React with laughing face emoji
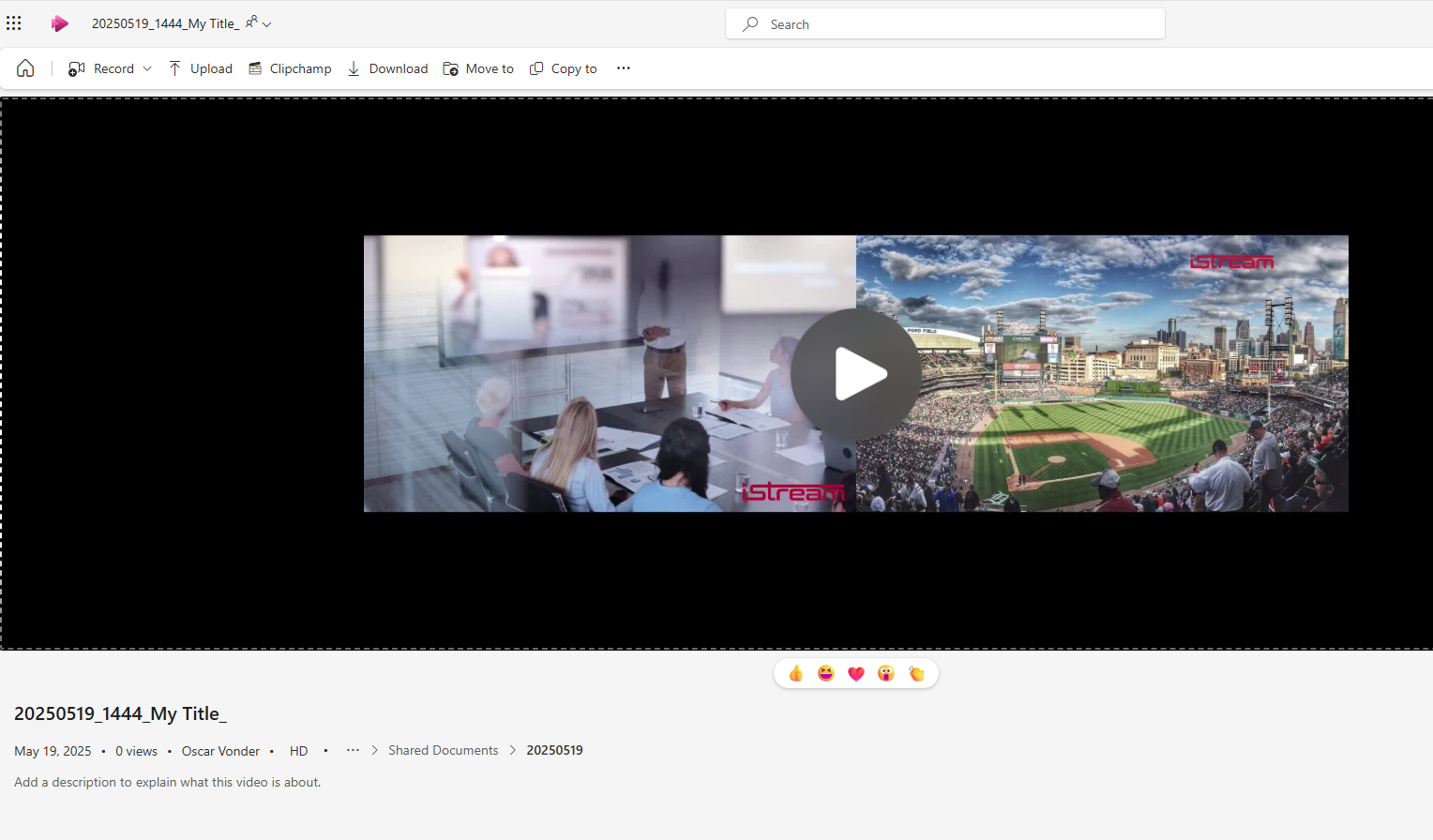1433x840 pixels. [826, 673]
